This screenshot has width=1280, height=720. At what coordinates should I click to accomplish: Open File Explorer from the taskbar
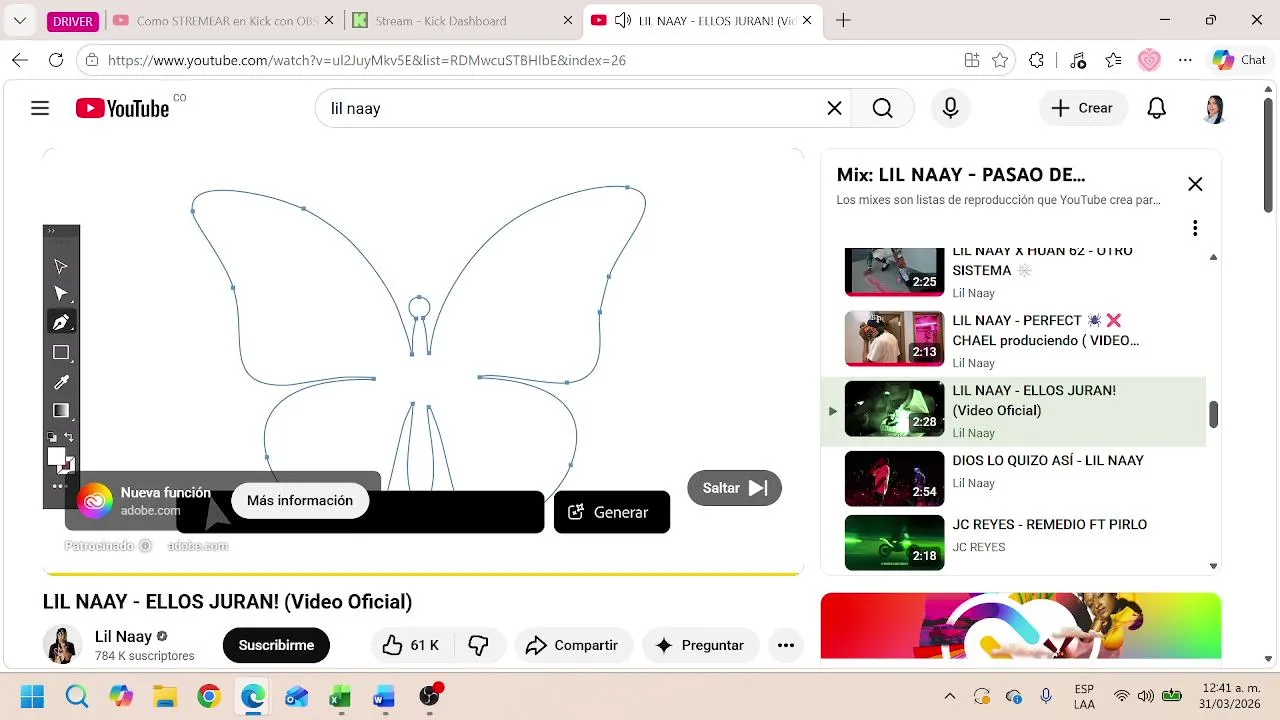164,696
